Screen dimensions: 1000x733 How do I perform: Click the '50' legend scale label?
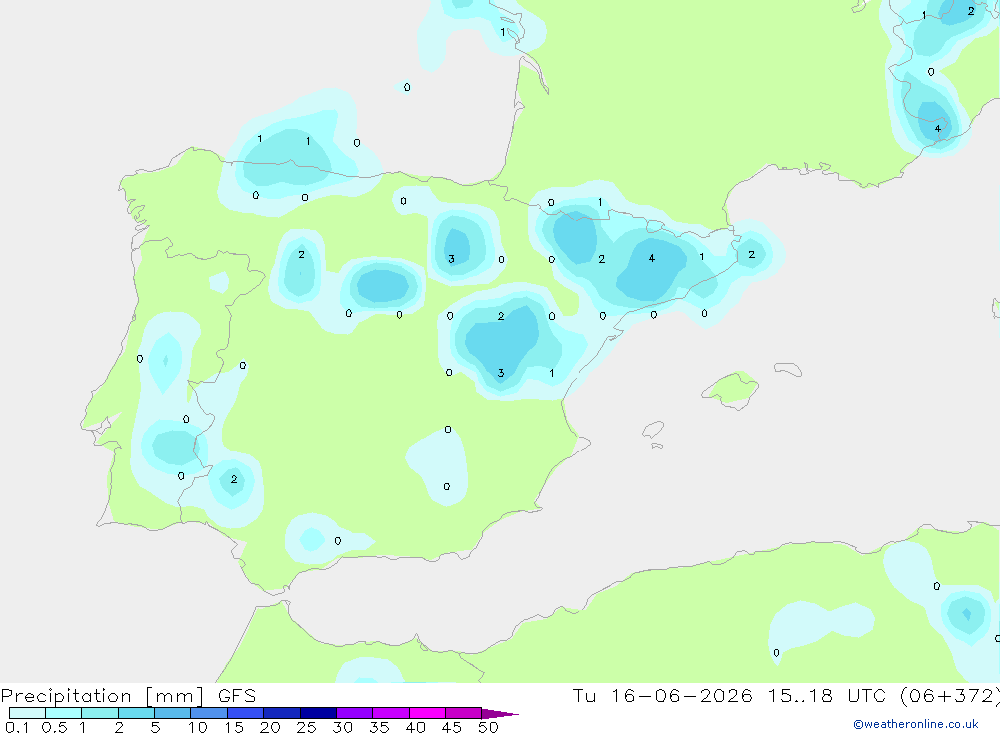tap(489, 727)
